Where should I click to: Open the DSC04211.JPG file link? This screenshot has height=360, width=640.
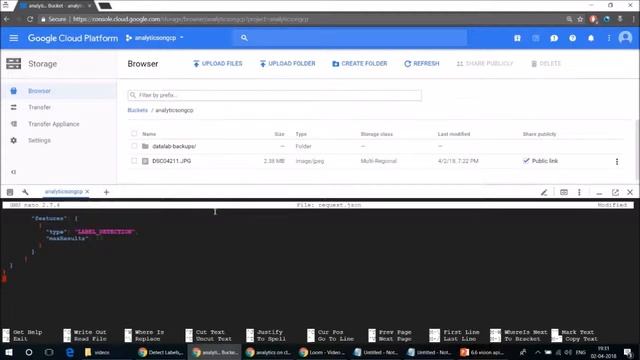tap(171, 161)
